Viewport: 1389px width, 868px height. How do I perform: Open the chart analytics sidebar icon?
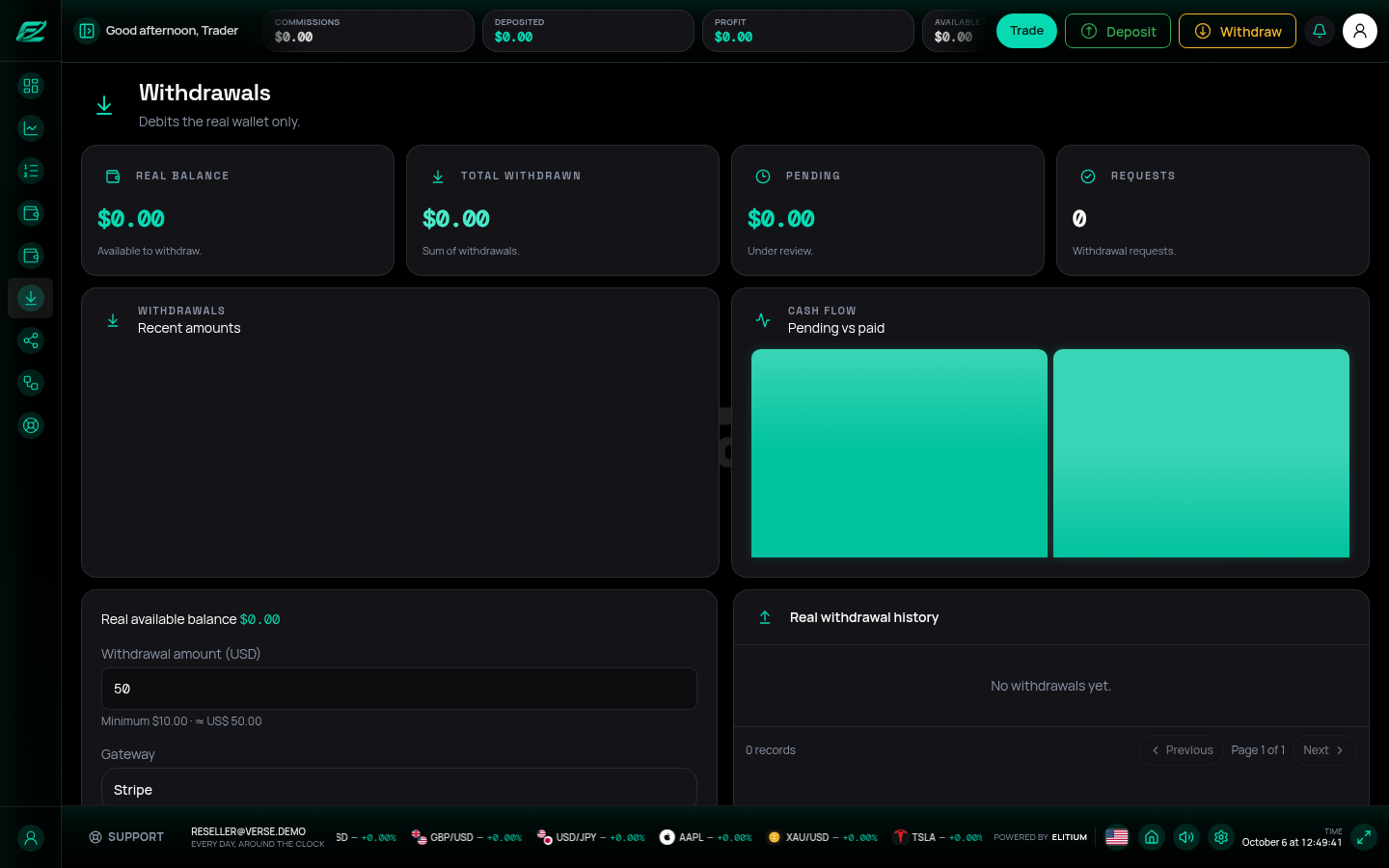tap(31, 128)
